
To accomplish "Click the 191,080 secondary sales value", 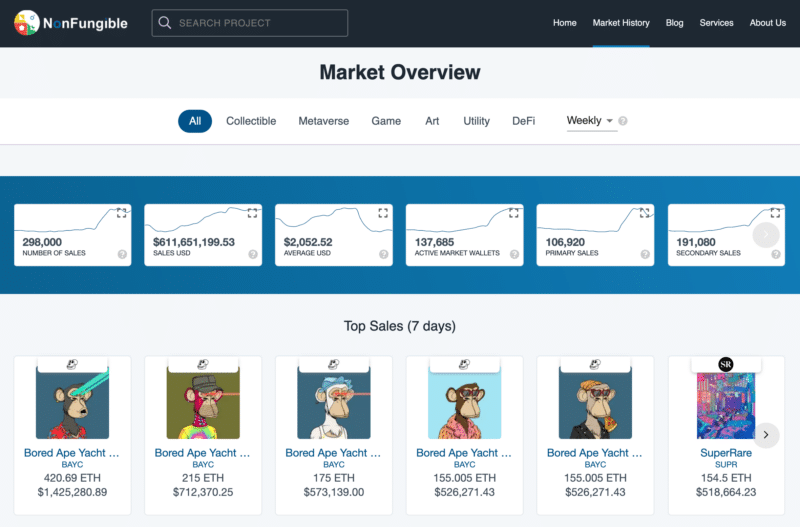I will pos(696,242).
